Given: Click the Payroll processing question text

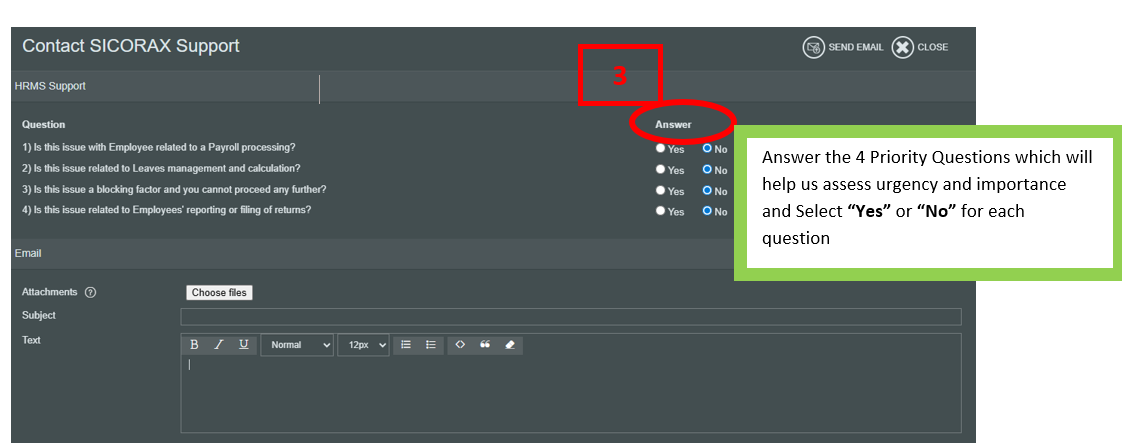Looking at the screenshot, I should 159,147.
